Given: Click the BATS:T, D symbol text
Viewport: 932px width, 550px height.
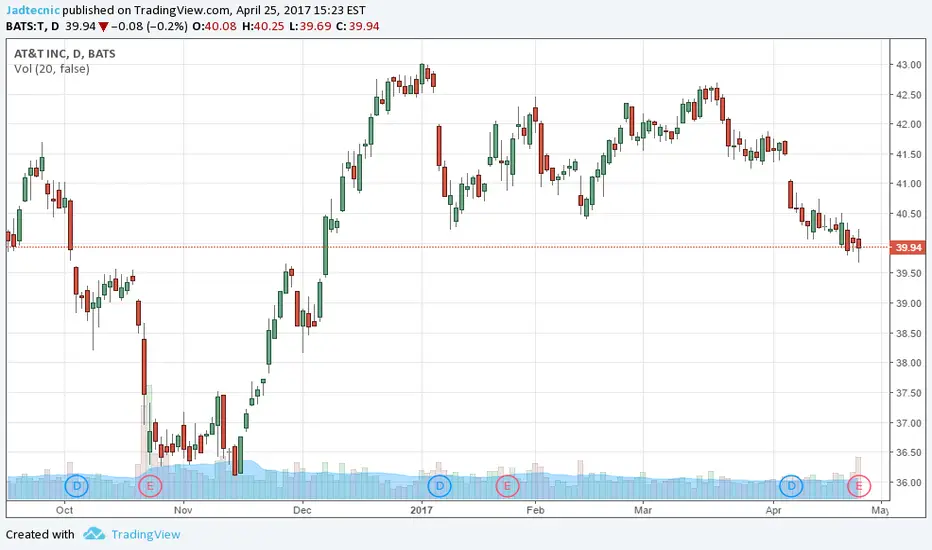Looking at the screenshot, I should click(x=33, y=26).
